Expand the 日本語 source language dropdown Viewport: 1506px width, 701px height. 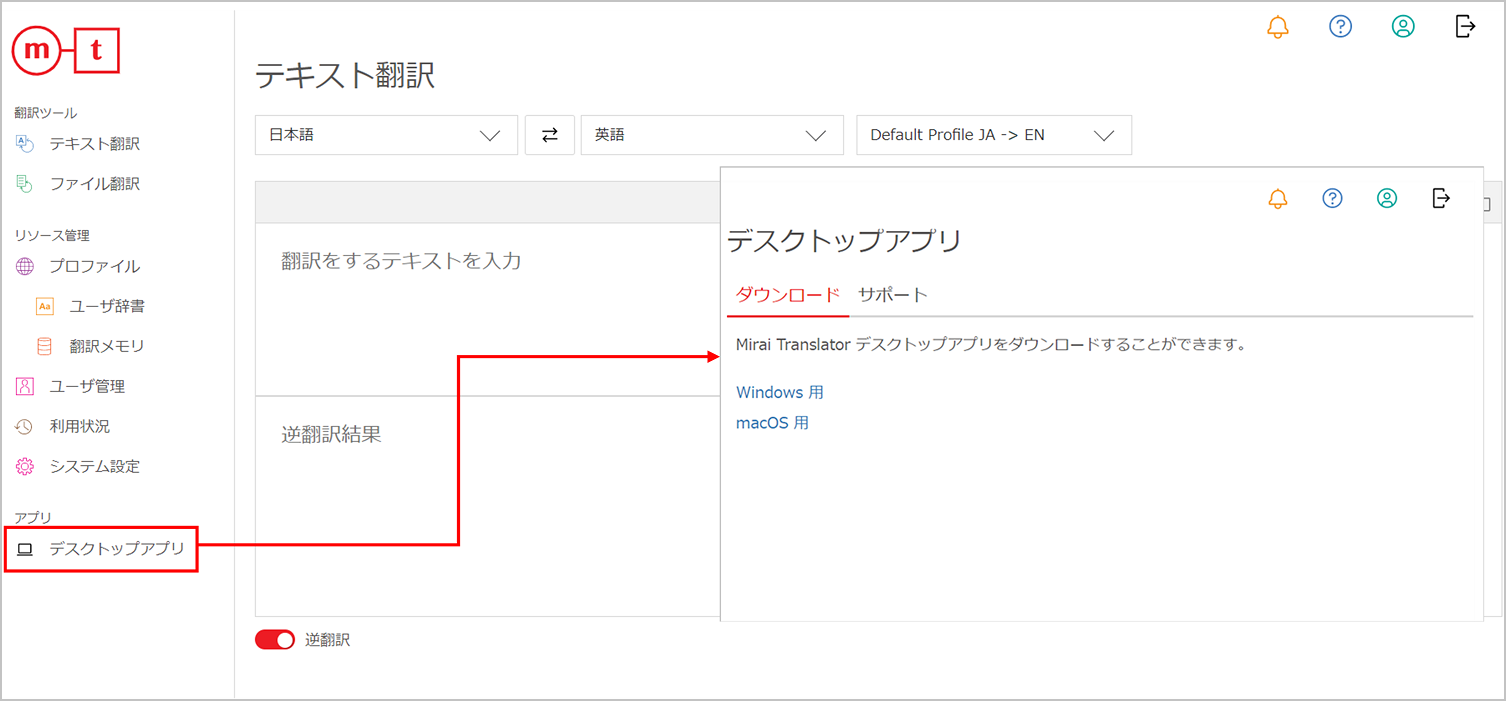tap(386, 135)
